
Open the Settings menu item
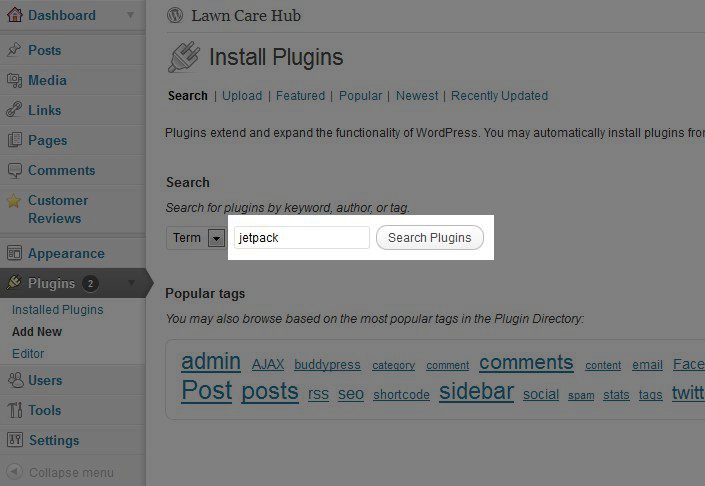click(54, 440)
